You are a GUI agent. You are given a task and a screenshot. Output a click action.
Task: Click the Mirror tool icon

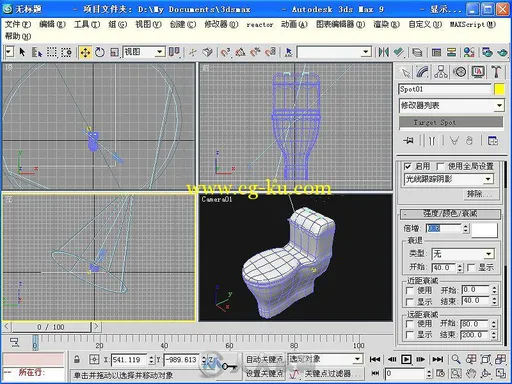point(384,52)
